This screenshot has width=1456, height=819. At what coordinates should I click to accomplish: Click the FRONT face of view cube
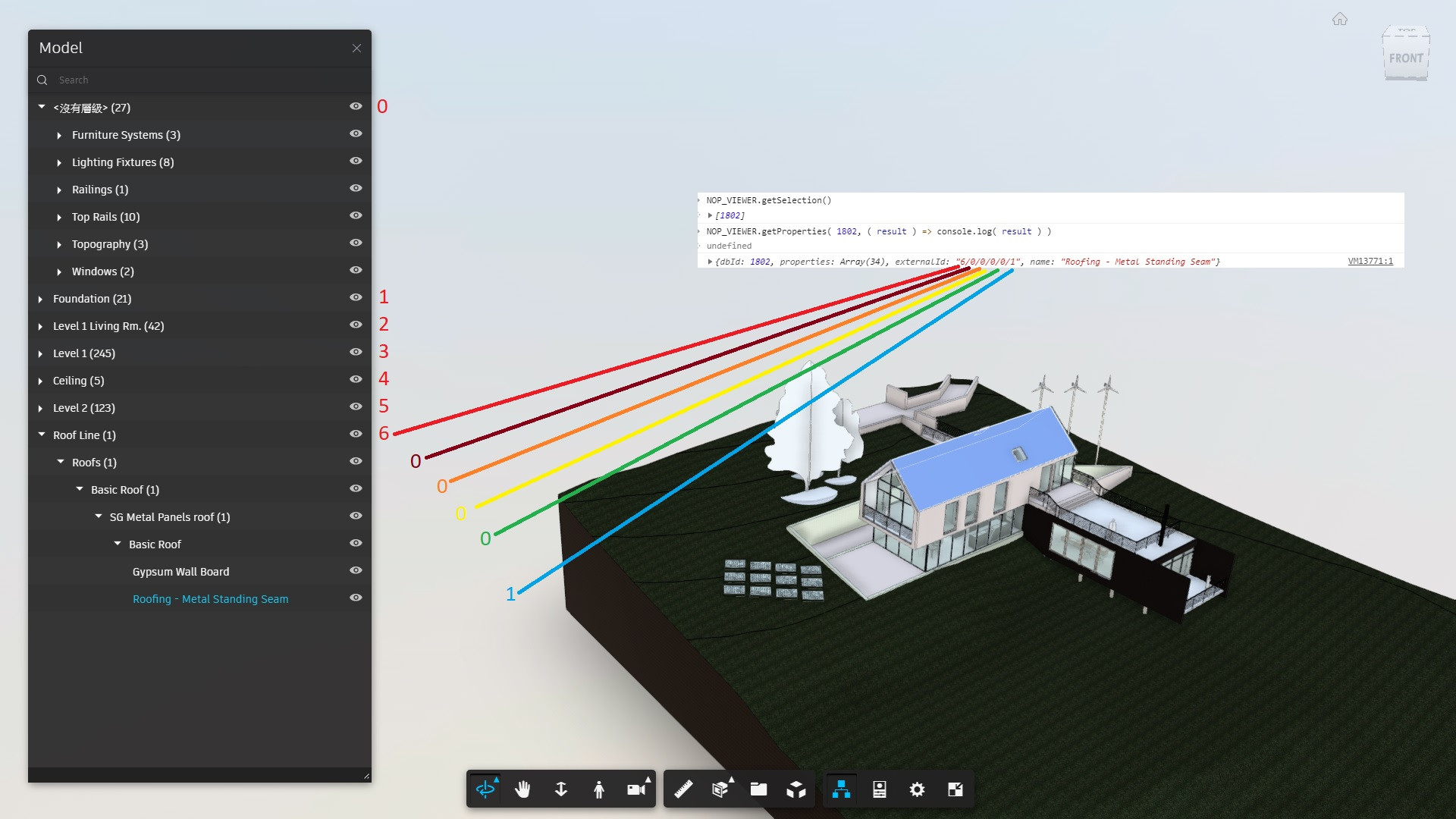1405,58
